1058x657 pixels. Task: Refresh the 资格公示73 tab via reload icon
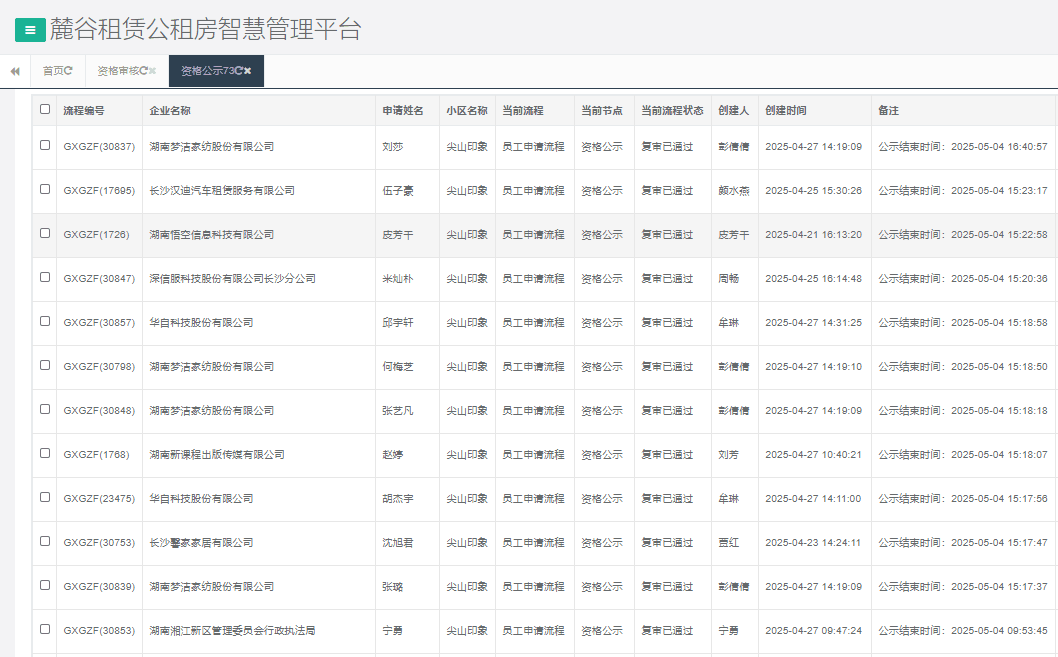238,71
